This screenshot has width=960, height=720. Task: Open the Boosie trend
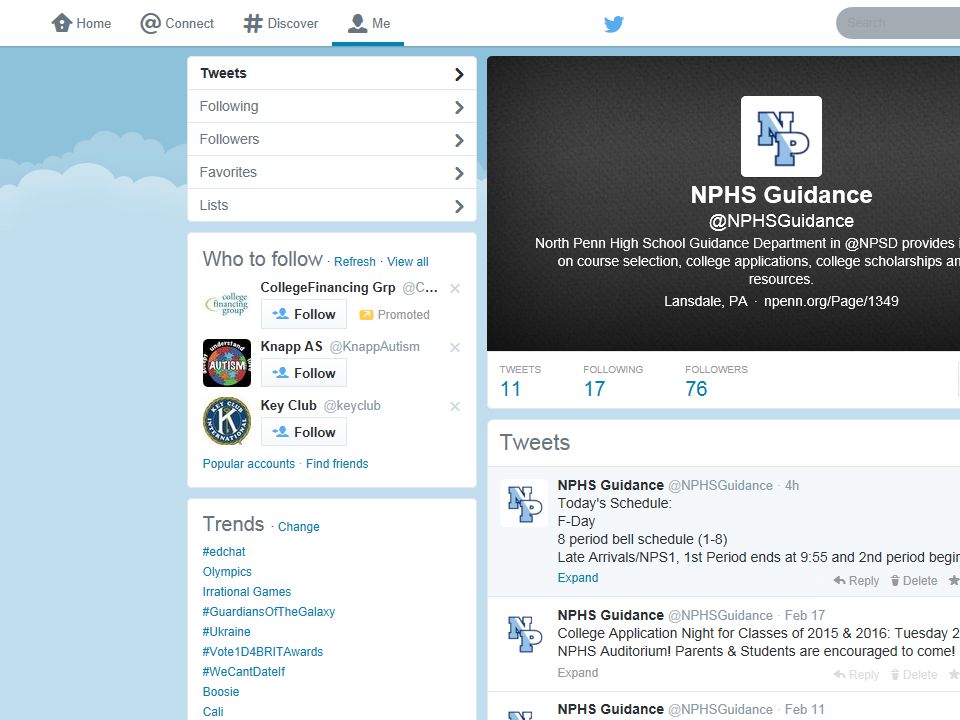221,692
